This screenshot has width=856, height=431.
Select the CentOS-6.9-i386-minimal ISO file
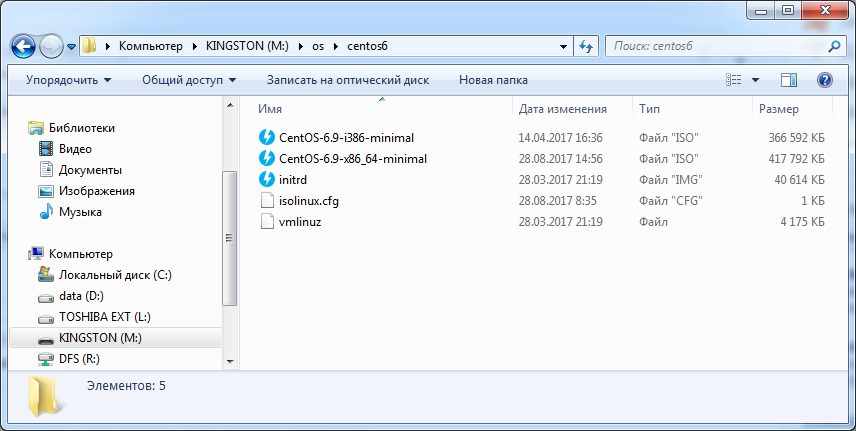[346, 137]
